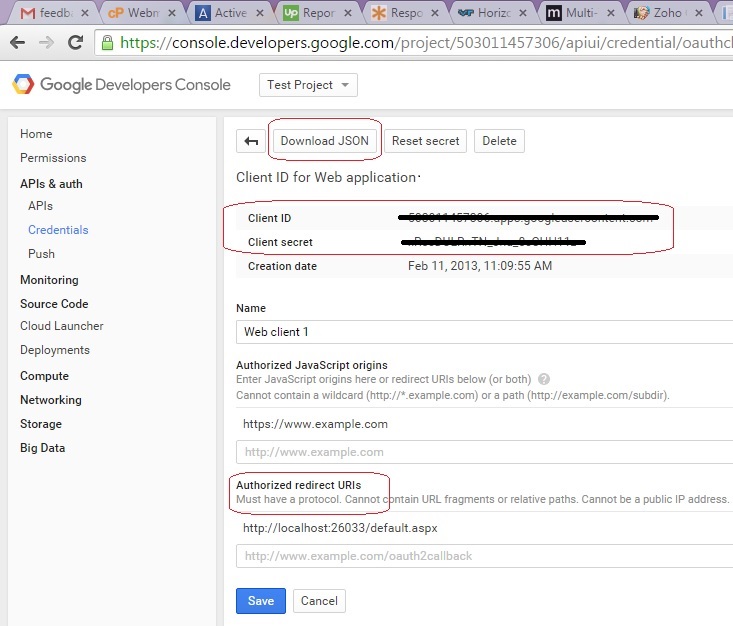Open the Test Project dropdown
The image size is (733, 626).
[309, 85]
